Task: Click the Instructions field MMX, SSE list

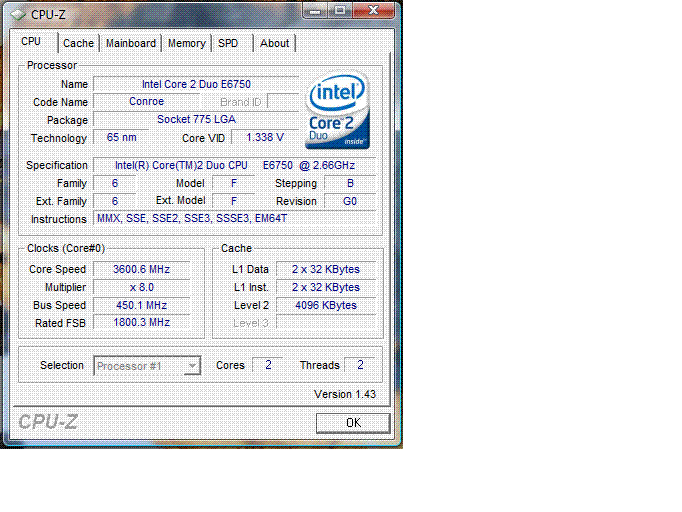Action: (234, 218)
